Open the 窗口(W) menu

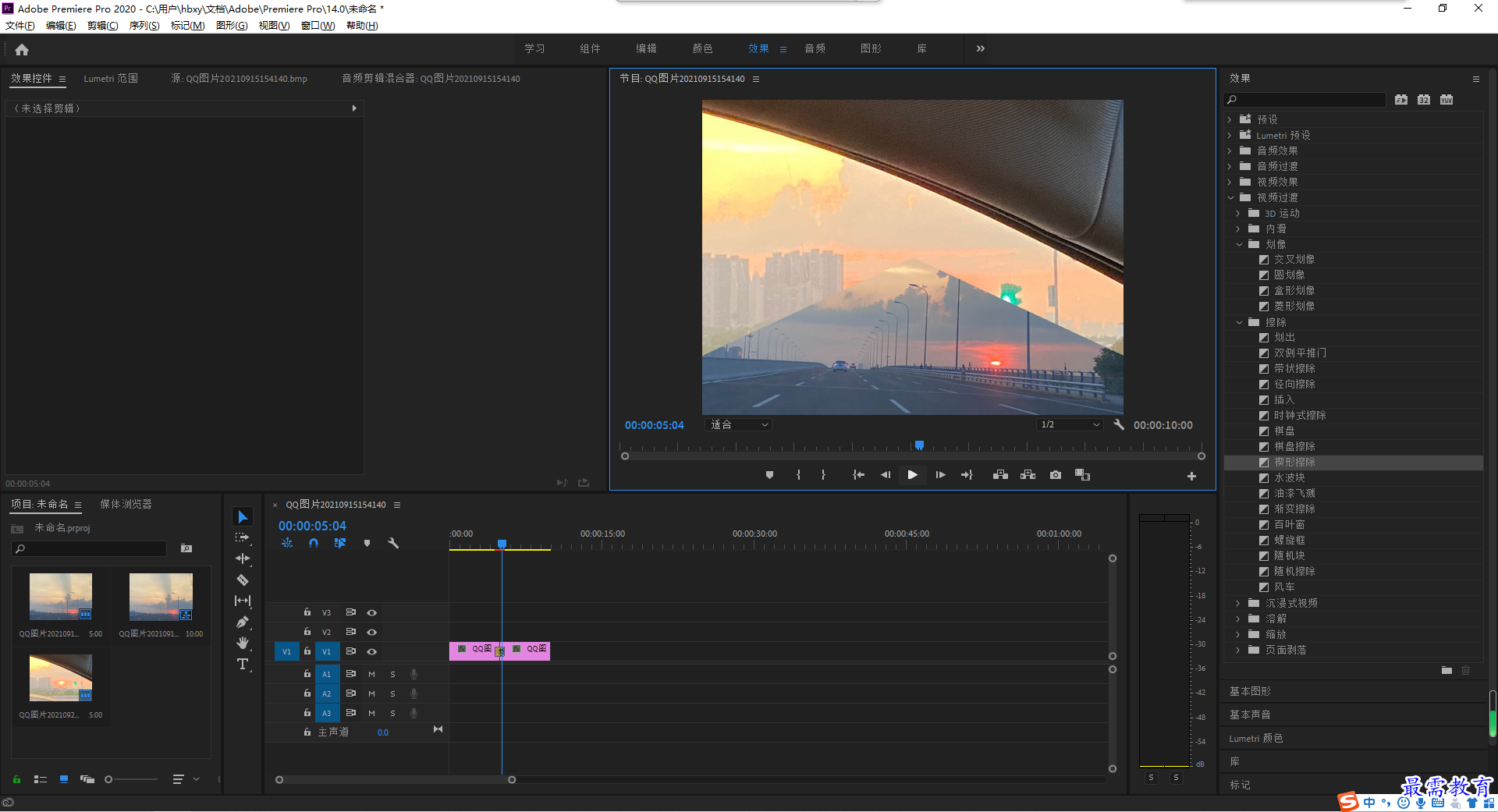point(318,26)
